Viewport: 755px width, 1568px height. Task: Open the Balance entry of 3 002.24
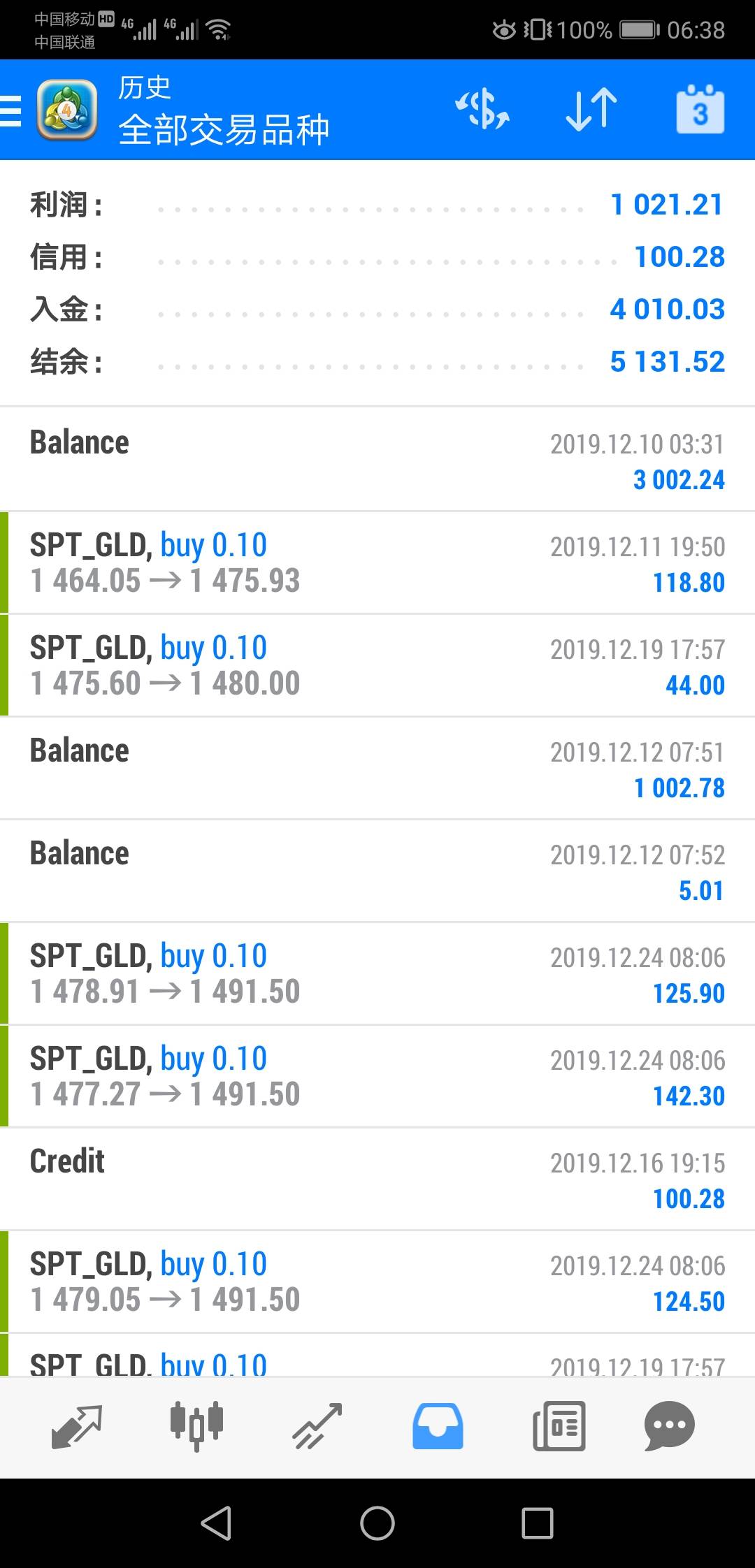point(377,460)
